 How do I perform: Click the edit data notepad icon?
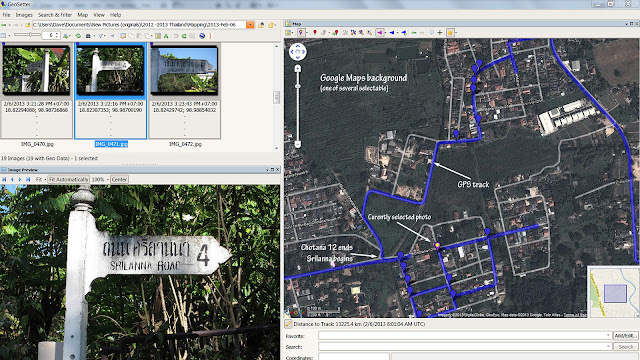click(x=123, y=36)
